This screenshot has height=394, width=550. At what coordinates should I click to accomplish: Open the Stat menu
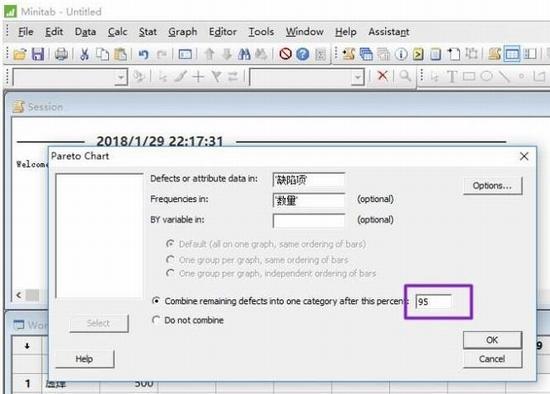(148, 32)
